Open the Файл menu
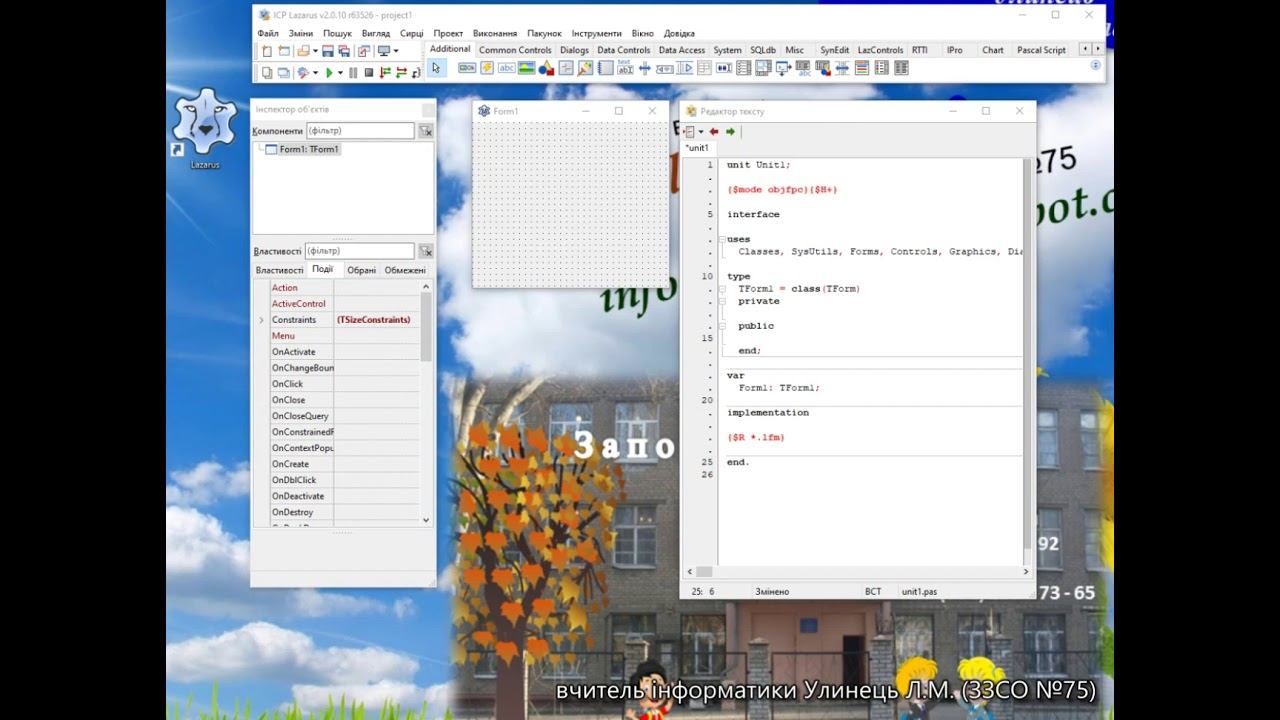1280x720 pixels. (x=267, y=33)
